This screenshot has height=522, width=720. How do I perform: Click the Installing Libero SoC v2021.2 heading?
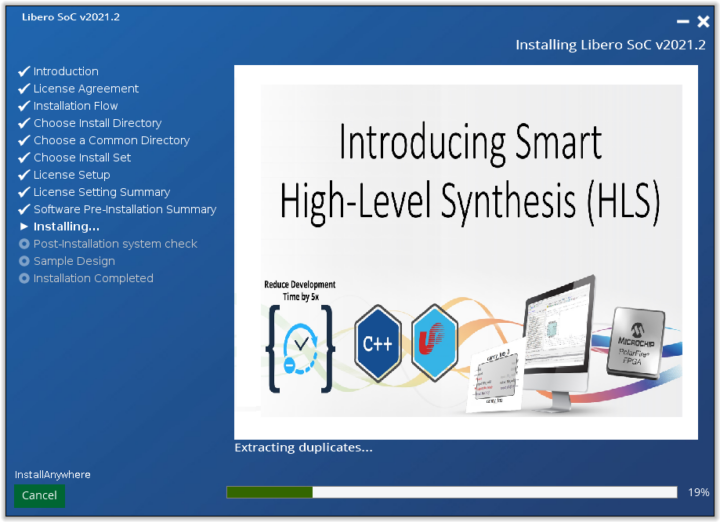pos(610,45)
